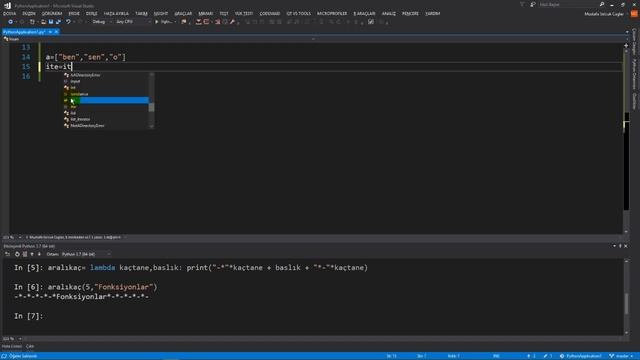Click the Open File toolbar icon
640x360 pixels.
(x=43, y=22)
